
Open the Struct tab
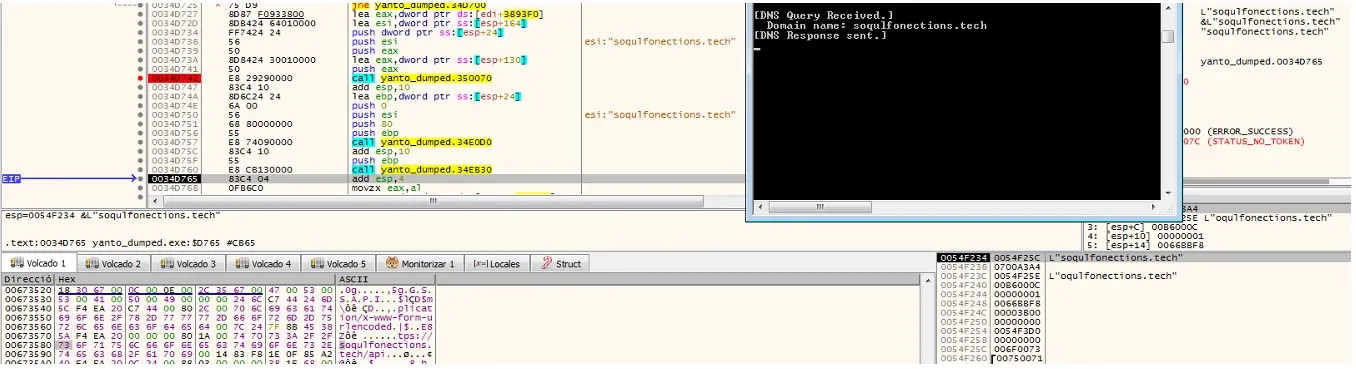point(561,263)
